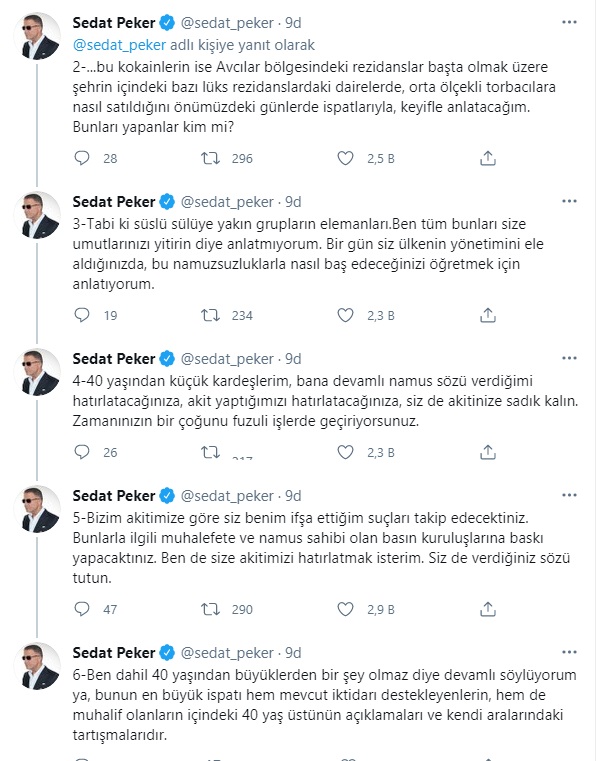Share the tweet about Avcılar bölgesindeki rezidanslar
Image resolution: width=603 pixels, height=761 pixels.
pos(487,158)
